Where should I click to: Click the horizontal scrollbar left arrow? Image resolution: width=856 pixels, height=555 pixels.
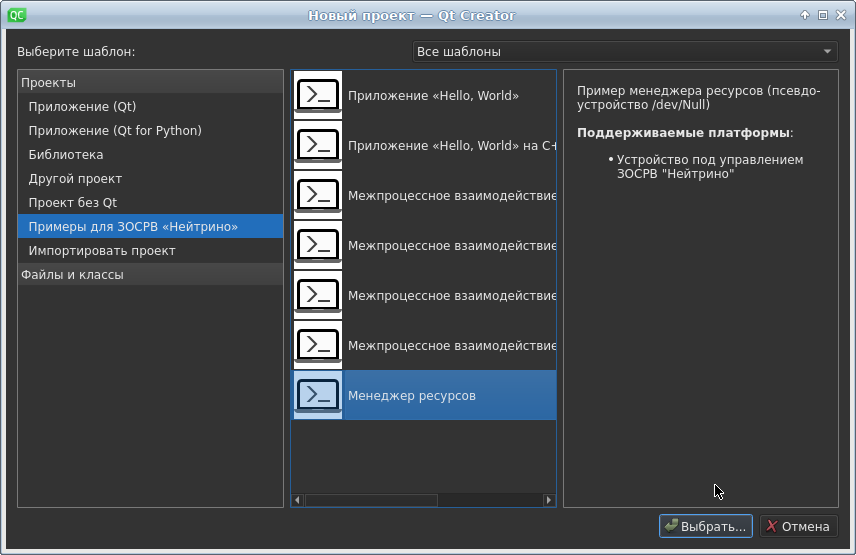298,500
